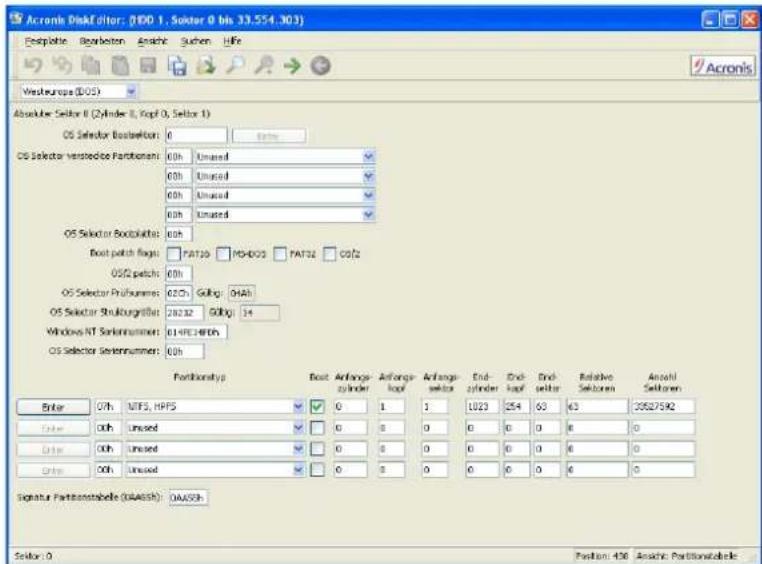Image resolution: width=762 pixels, height=564 pixels.
Task: Click the grey save floppy icon
Action: point(148,66)
